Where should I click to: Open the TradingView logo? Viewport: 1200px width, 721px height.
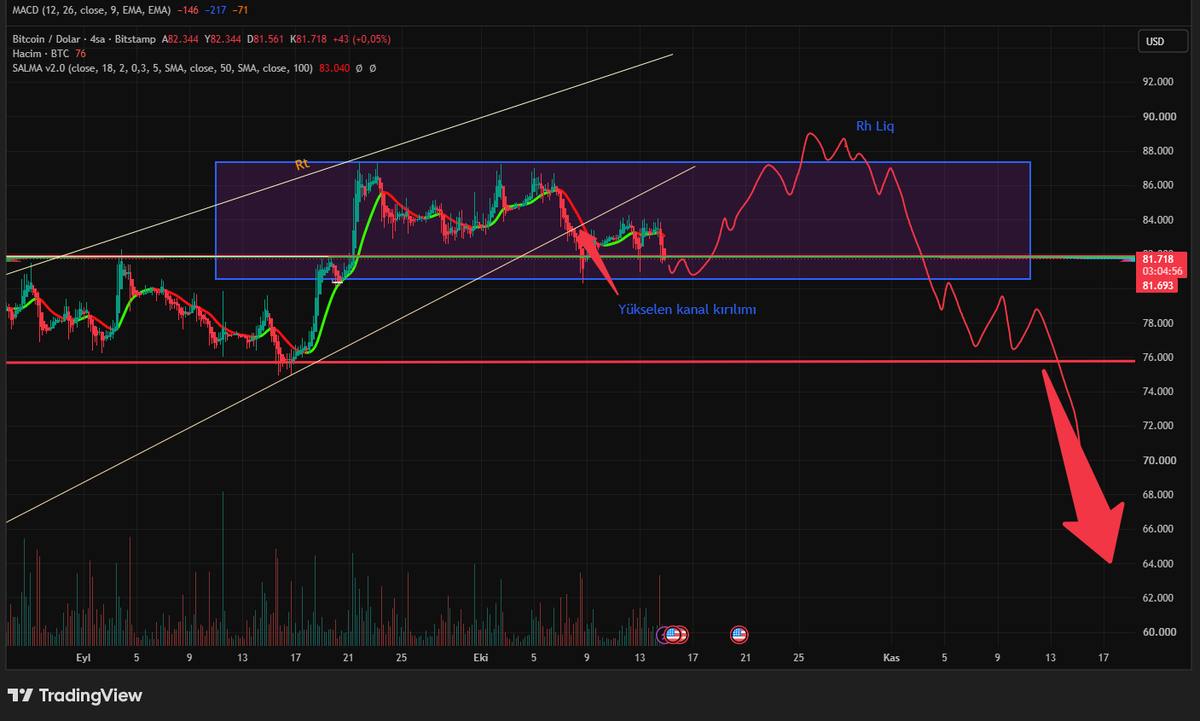(75, 695)
